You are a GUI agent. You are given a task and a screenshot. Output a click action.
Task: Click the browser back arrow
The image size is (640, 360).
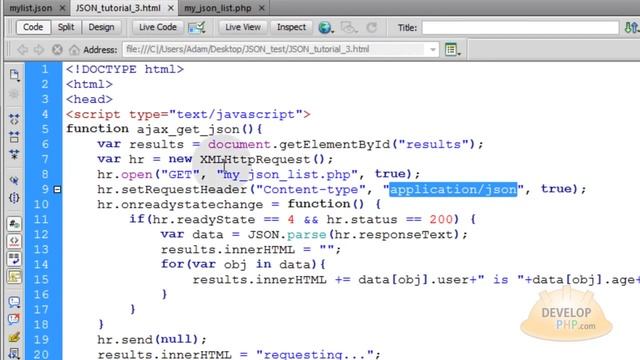[22, 50]
